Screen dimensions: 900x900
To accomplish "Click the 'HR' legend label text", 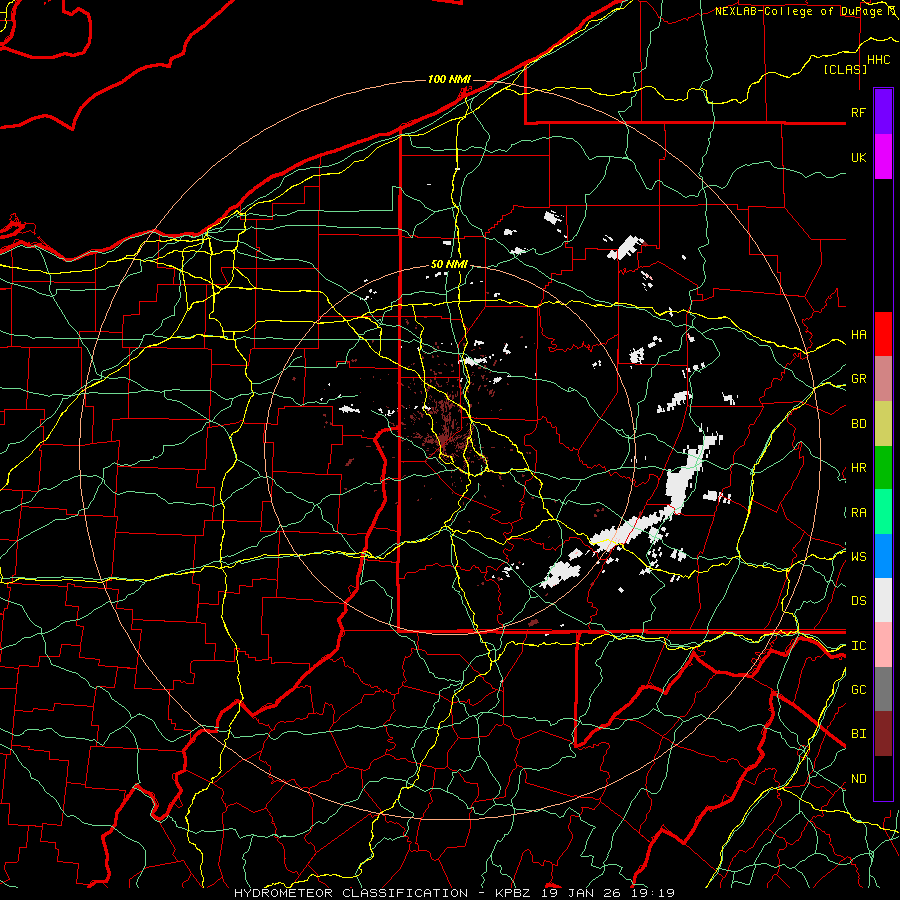I will pos(858,468).
